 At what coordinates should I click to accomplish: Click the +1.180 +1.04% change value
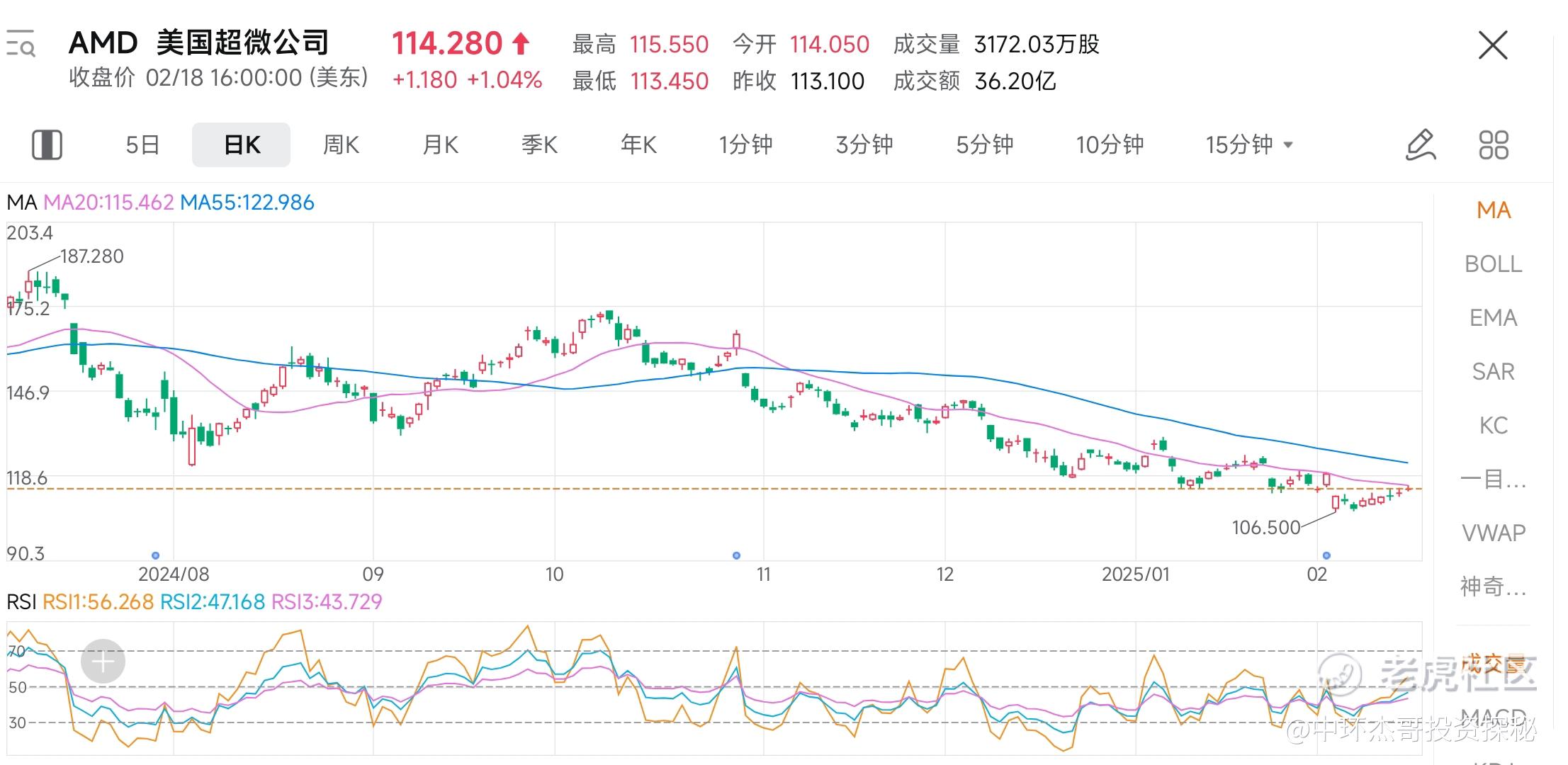(468, 80)
